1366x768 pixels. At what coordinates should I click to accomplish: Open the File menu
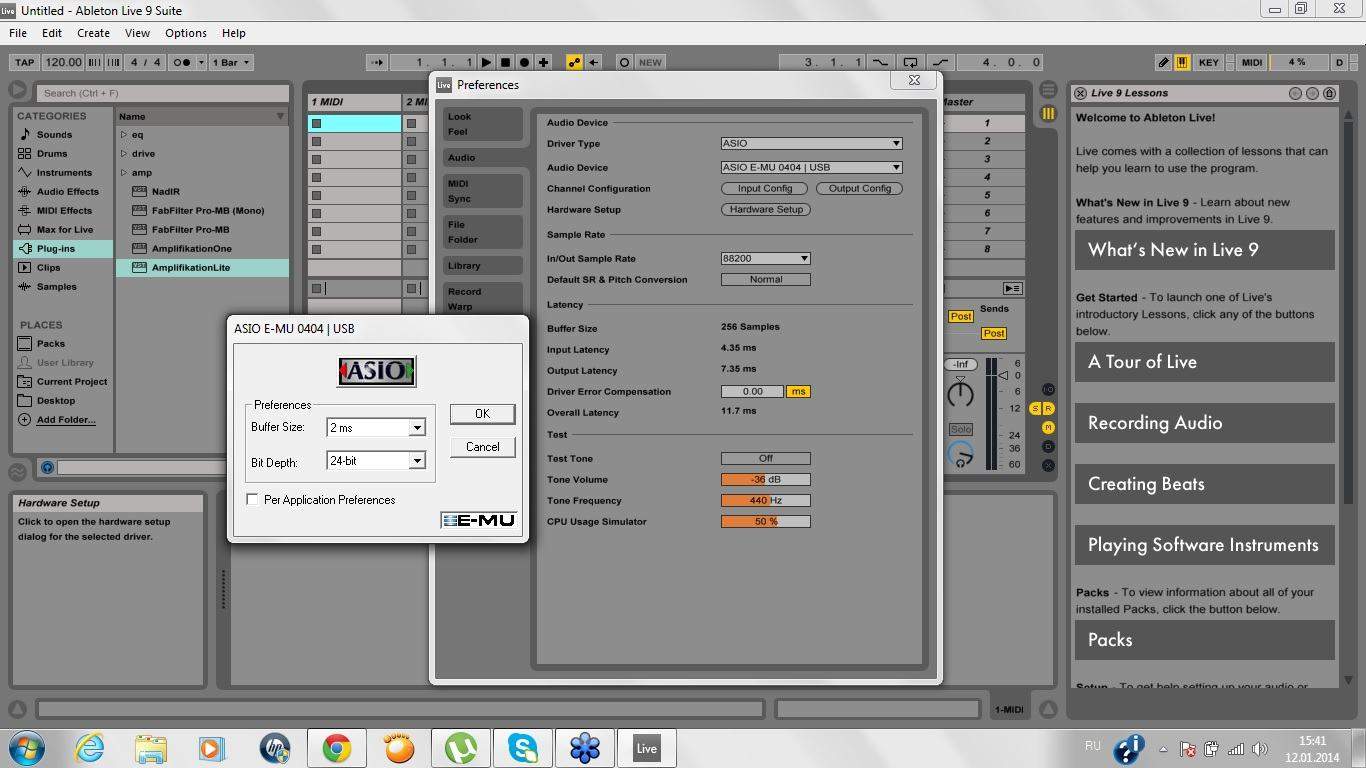[x=18, y=33]
